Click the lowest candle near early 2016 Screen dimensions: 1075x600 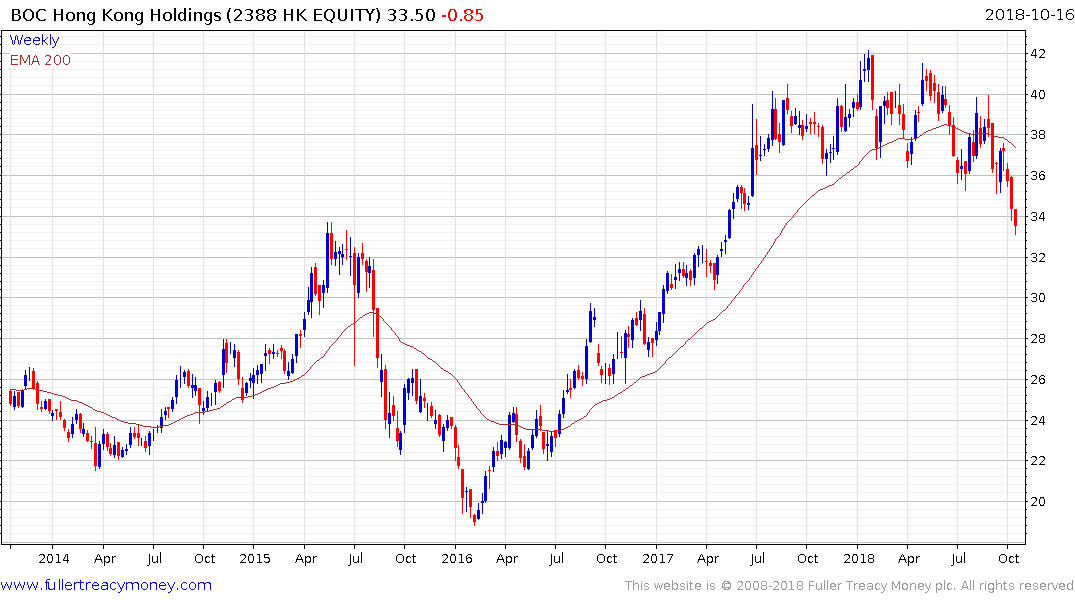click(x=476, y=516)
